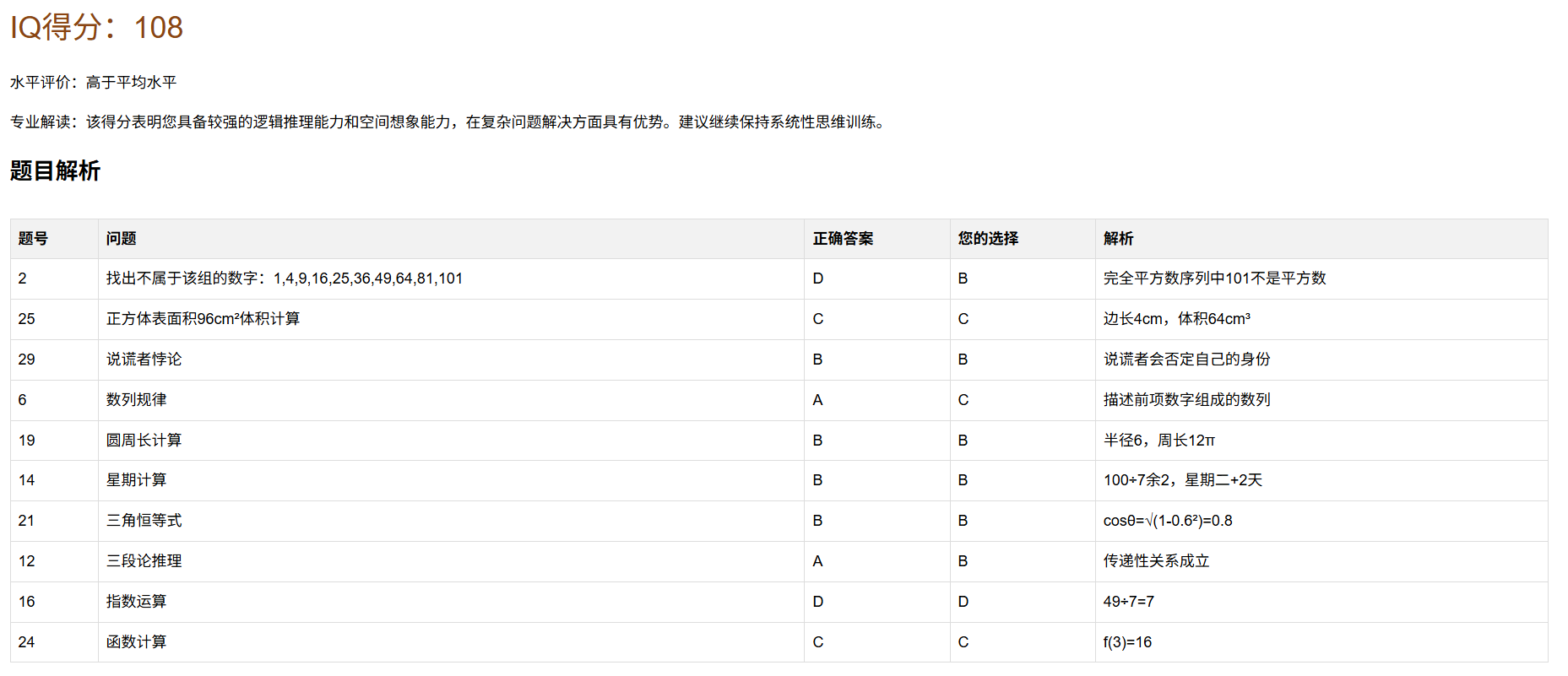Viewport: 1568px width, 676px height.
Task: Click the f(3)=16 explanation cell
Action: 1127,642
